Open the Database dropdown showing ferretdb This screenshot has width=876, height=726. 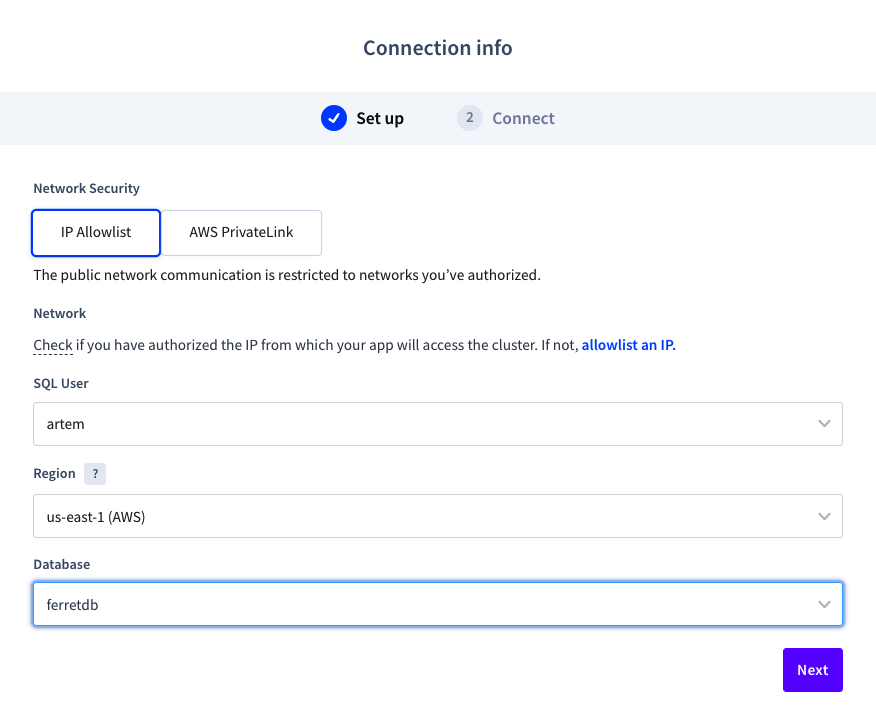click(437, 604)
